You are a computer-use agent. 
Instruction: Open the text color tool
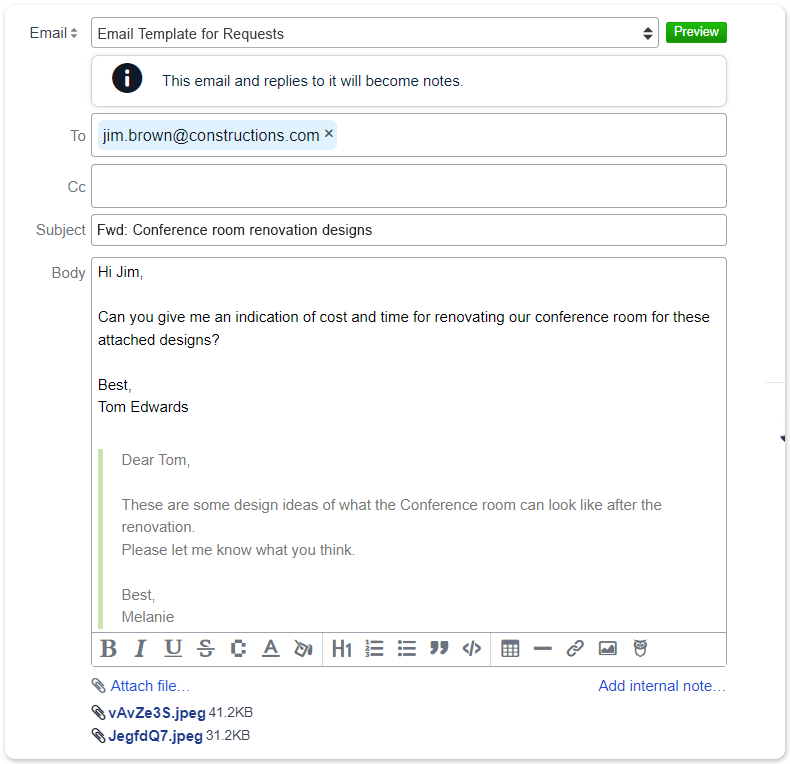271,649
